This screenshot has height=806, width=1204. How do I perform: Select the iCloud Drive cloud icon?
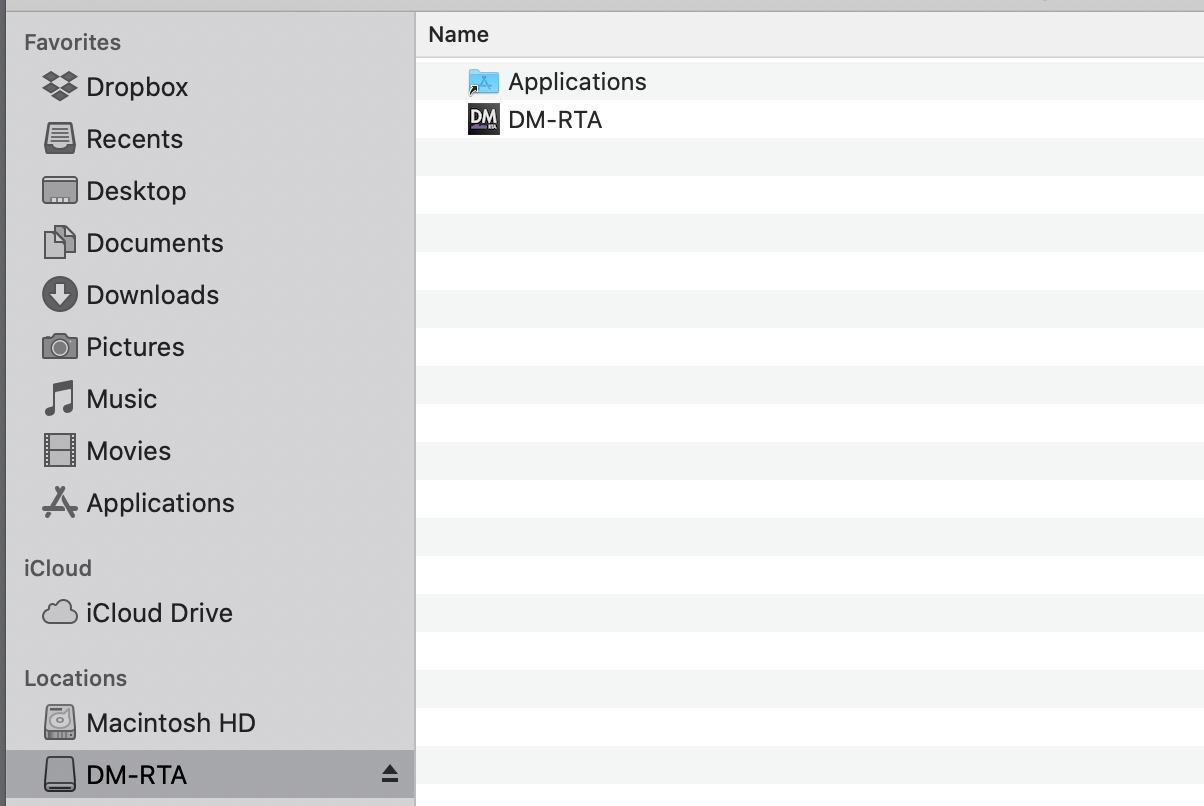point(60,612)
